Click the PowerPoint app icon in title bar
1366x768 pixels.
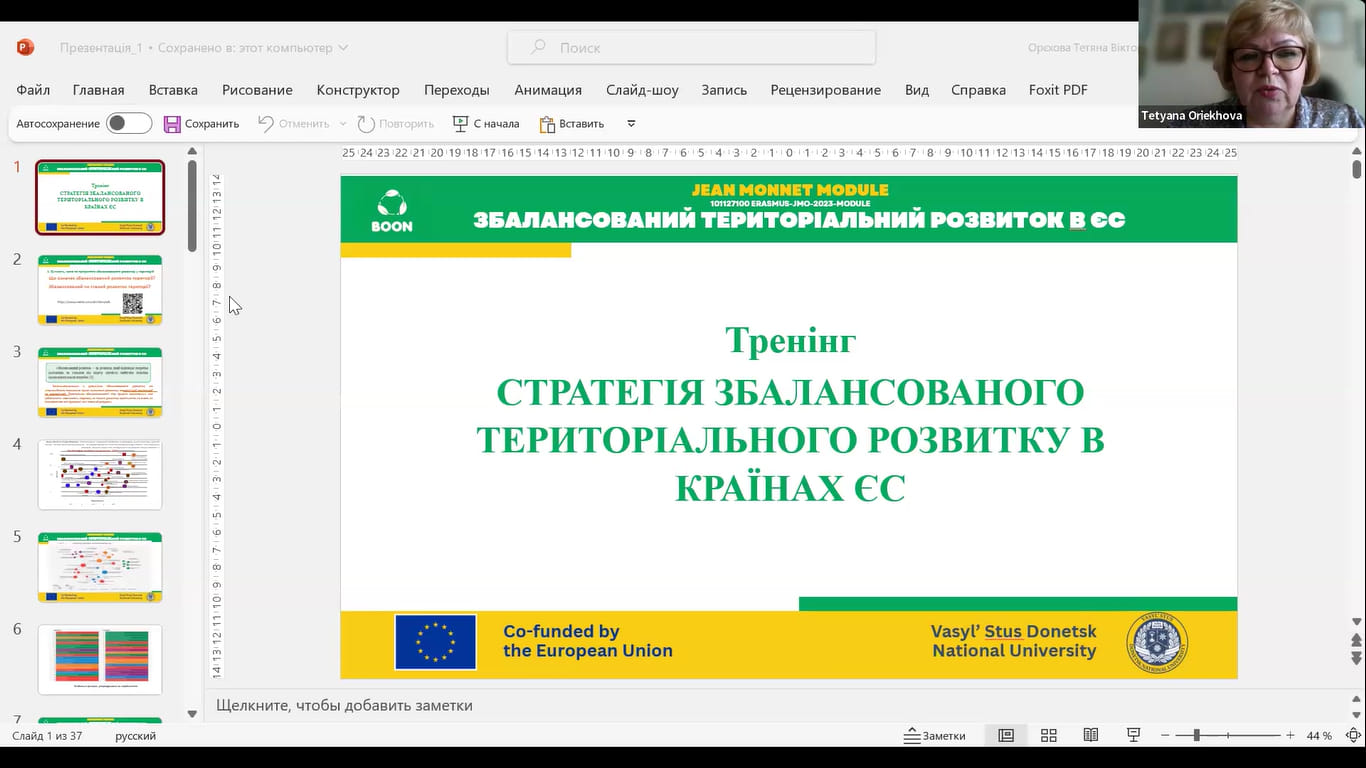click(x=25, y=47)
